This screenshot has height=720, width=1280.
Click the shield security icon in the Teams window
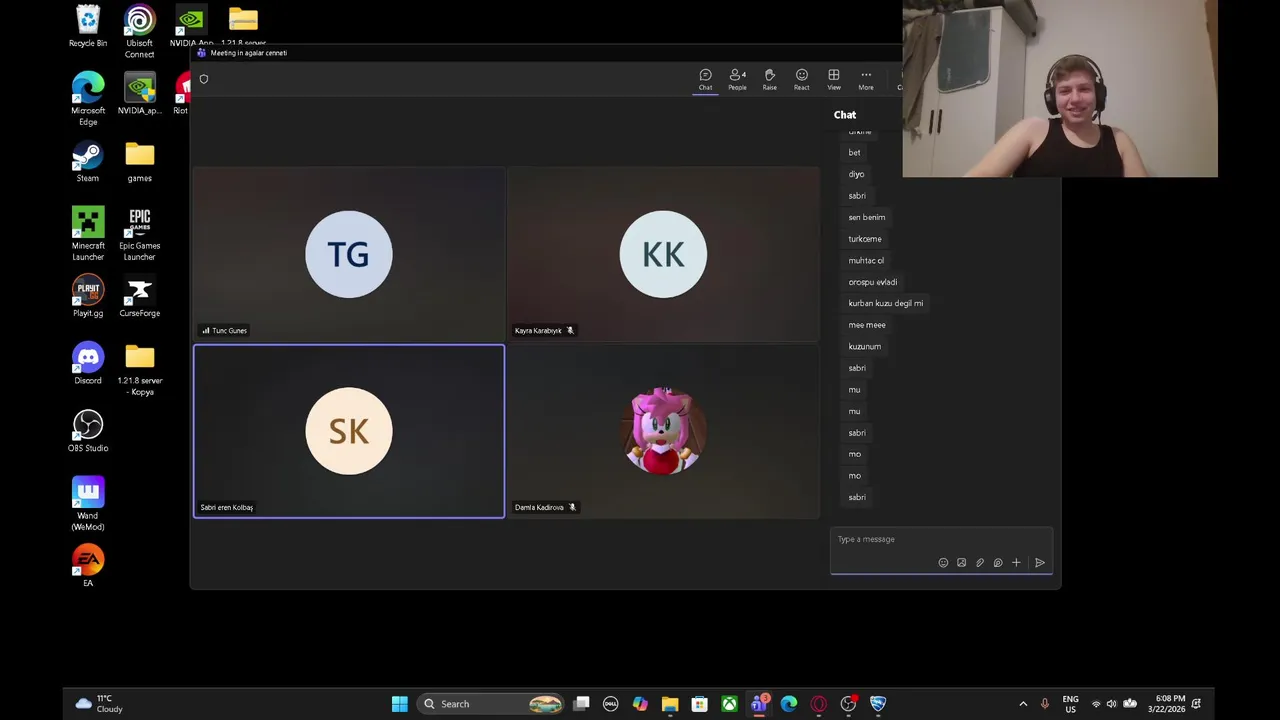tap(204, 79)
